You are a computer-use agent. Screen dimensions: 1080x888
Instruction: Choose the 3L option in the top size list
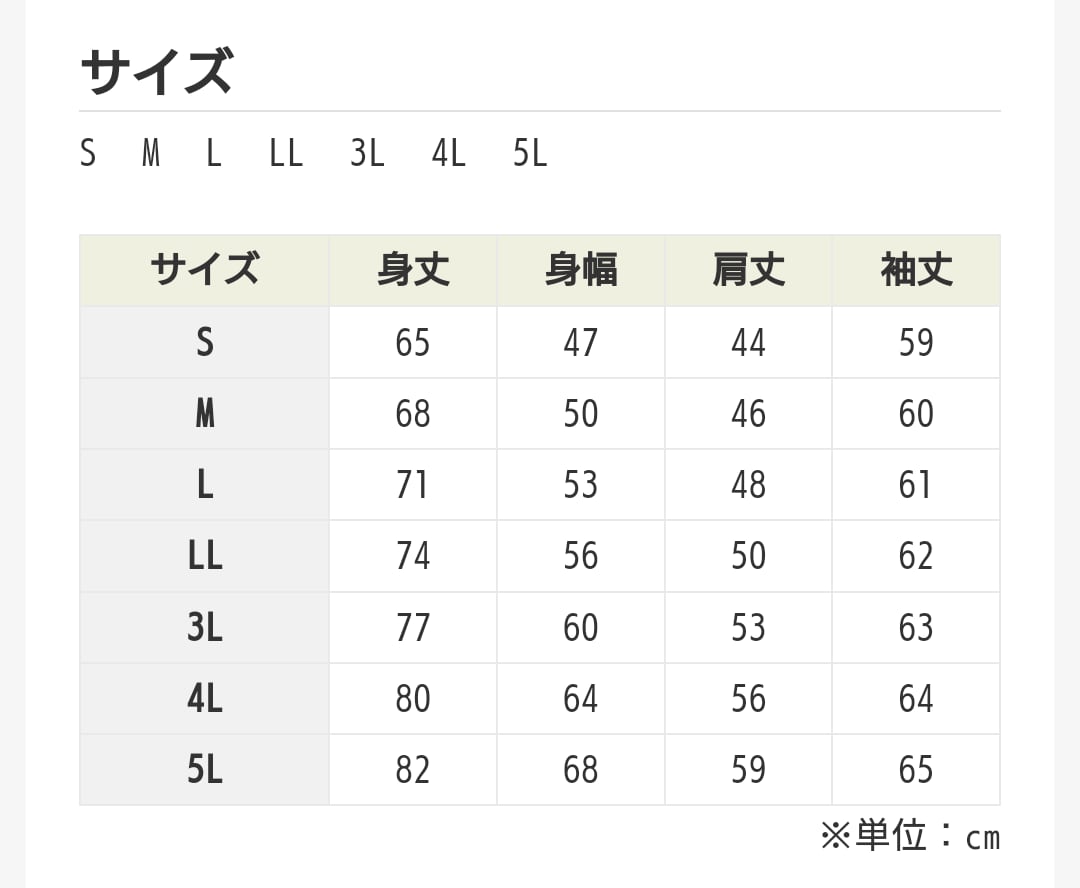[x=367, y=154]
